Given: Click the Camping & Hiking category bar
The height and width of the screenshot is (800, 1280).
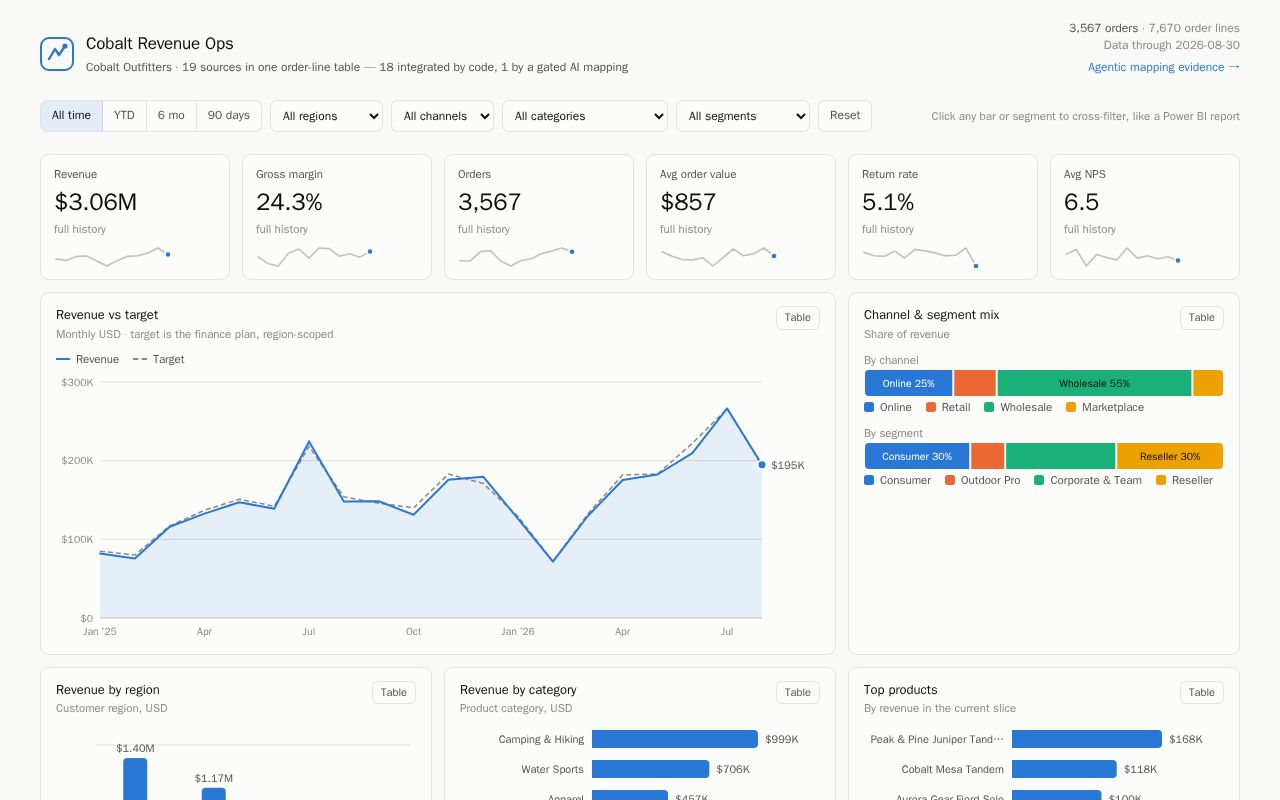Looking at the screenshot, I should [675, 739].
